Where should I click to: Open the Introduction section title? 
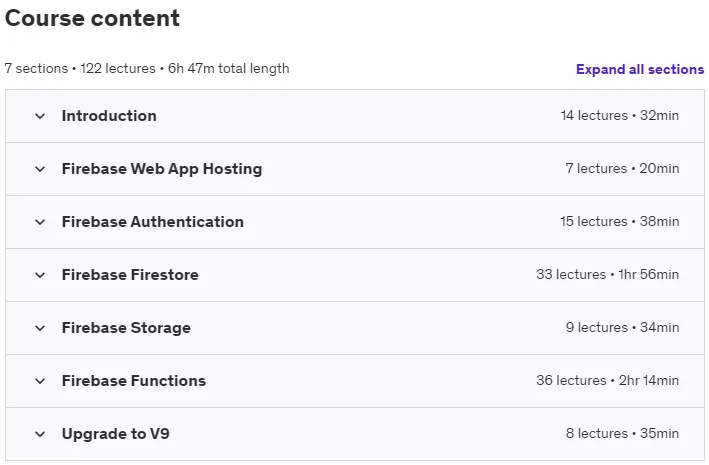pyautogui.click(x=109, y=116)
